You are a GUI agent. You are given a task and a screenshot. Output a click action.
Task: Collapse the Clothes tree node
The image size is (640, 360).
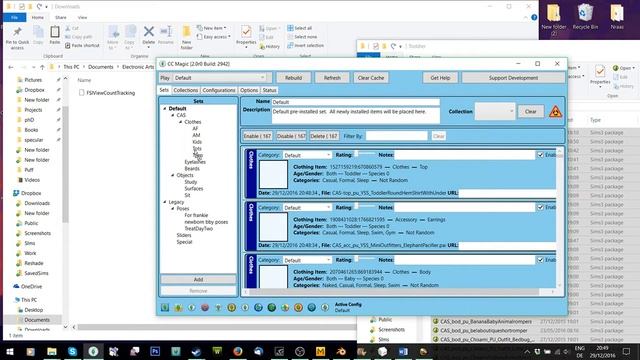click(180, 122)
